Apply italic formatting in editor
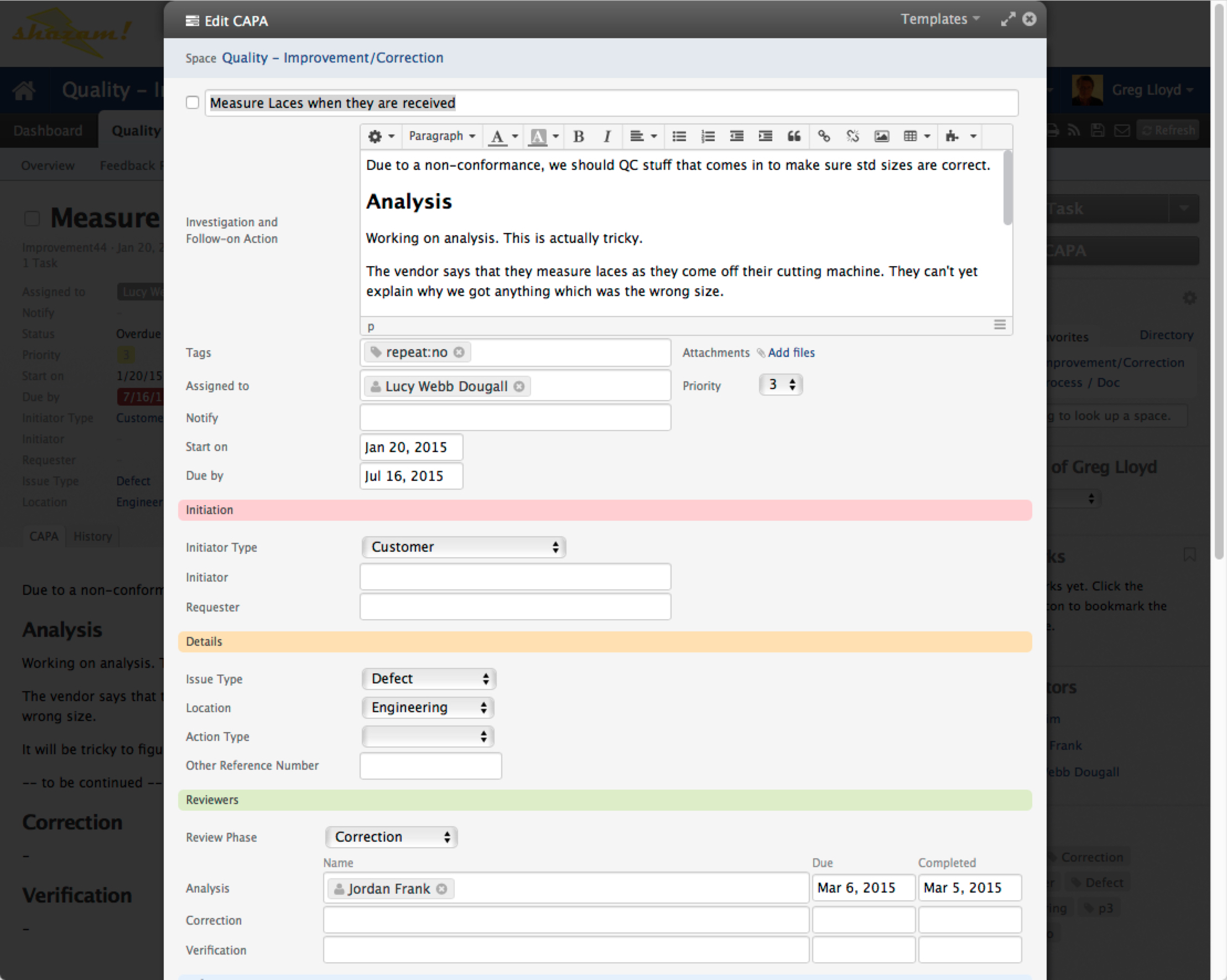The image size is (1227, 980). [x=607, y=136]
